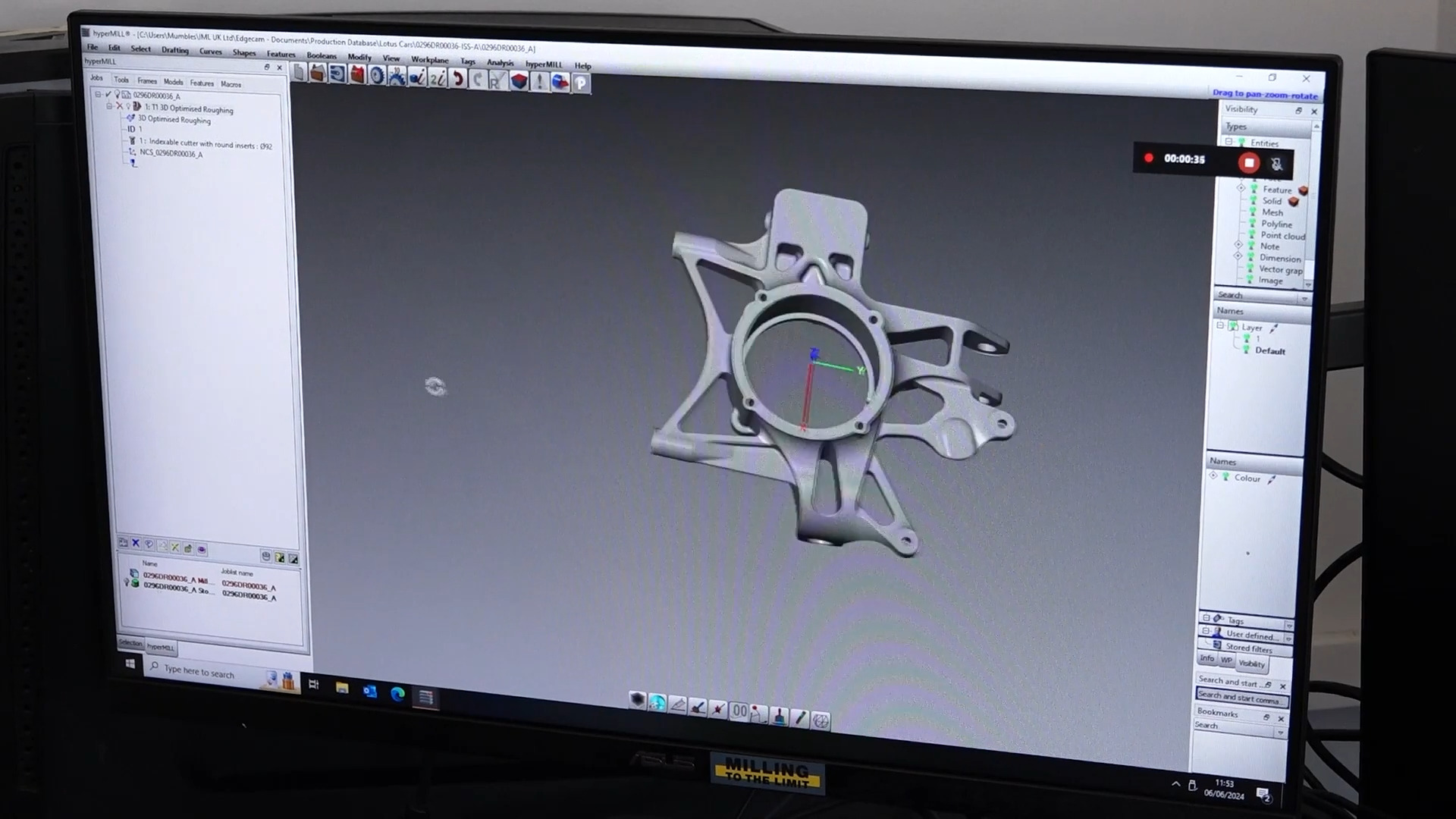
Task: Toggle visibility of Solid entity type
Action: pos(1254,201)
